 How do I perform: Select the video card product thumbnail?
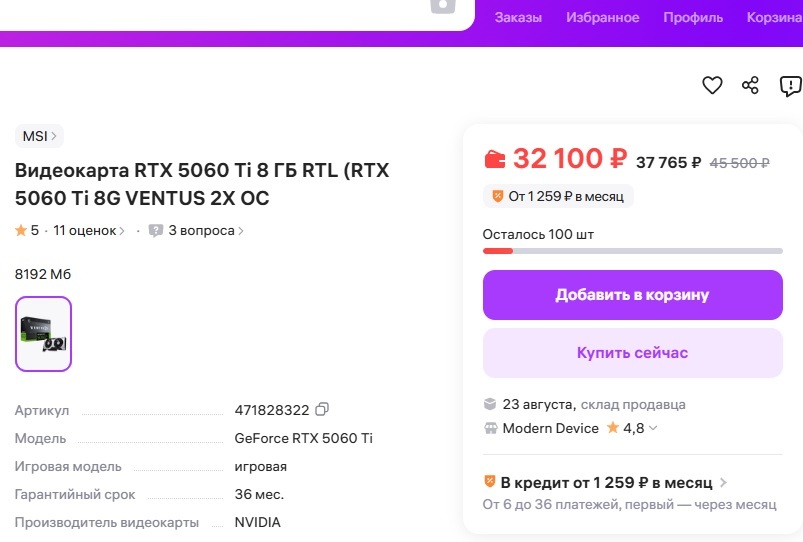44,334
